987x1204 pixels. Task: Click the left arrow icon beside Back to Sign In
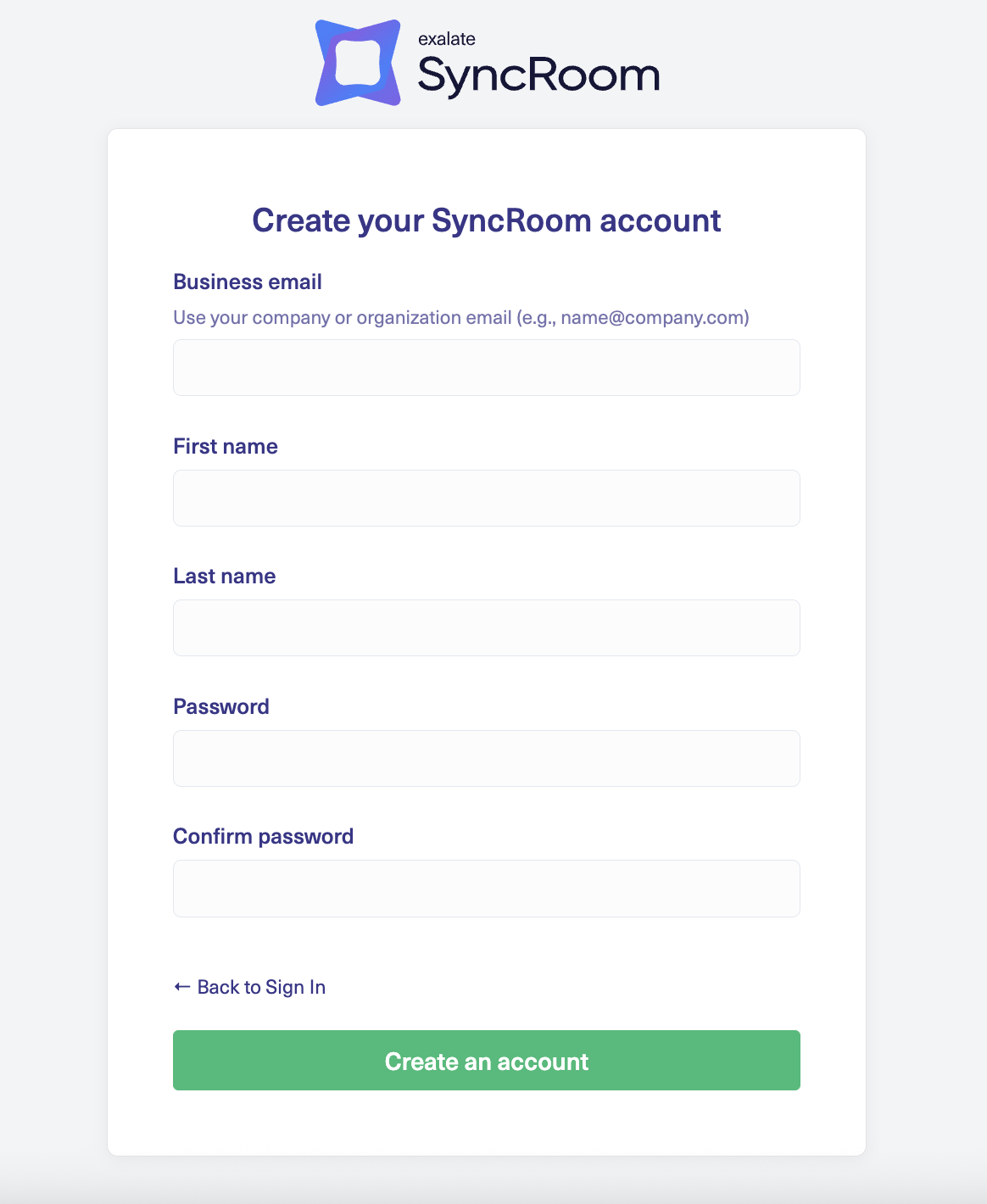(181, 987)
